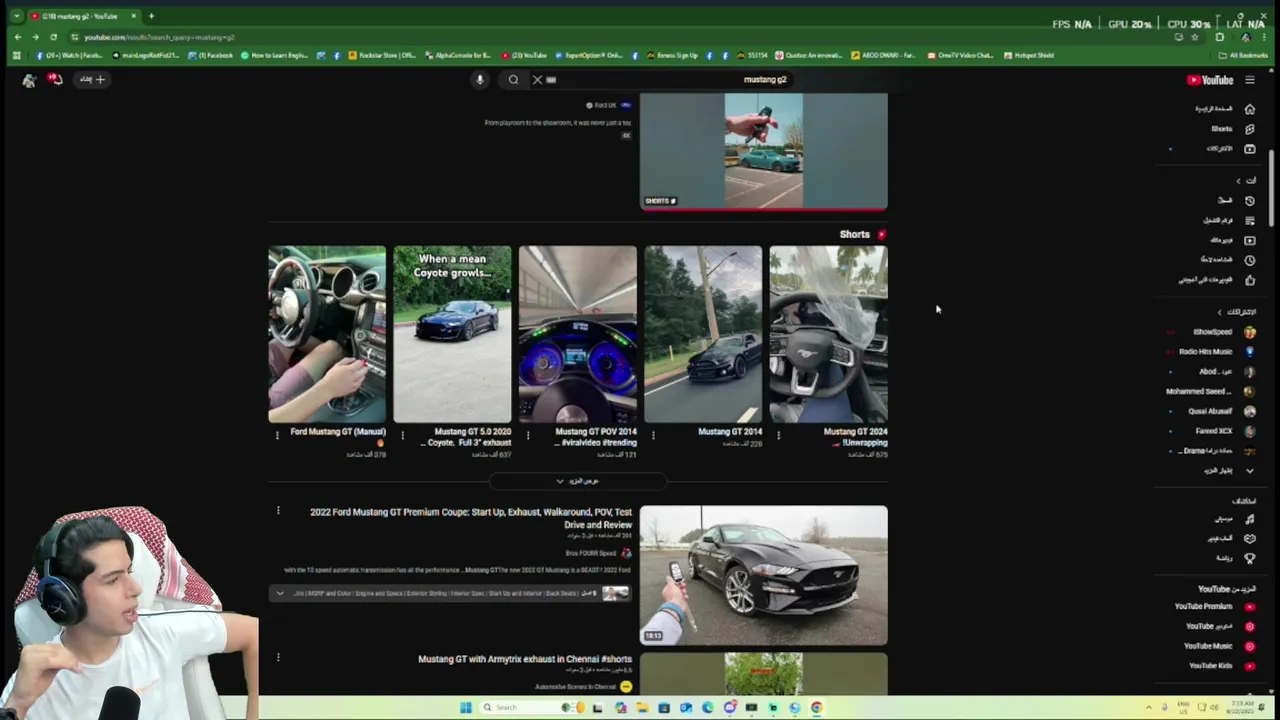Open options menu for Mustang GT 5.0 2020
This screenshot has width=1280, height=720.
point(403,435)
